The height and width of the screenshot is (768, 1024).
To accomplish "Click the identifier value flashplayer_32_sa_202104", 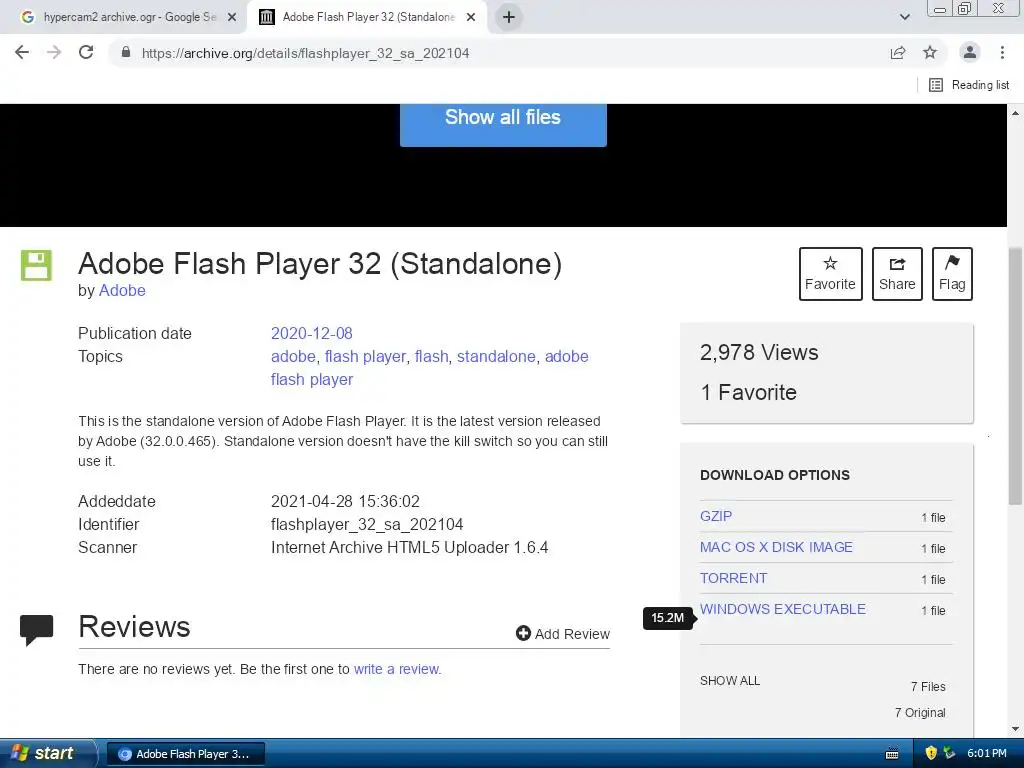I will pyautogui.click(x=367, y=524).
